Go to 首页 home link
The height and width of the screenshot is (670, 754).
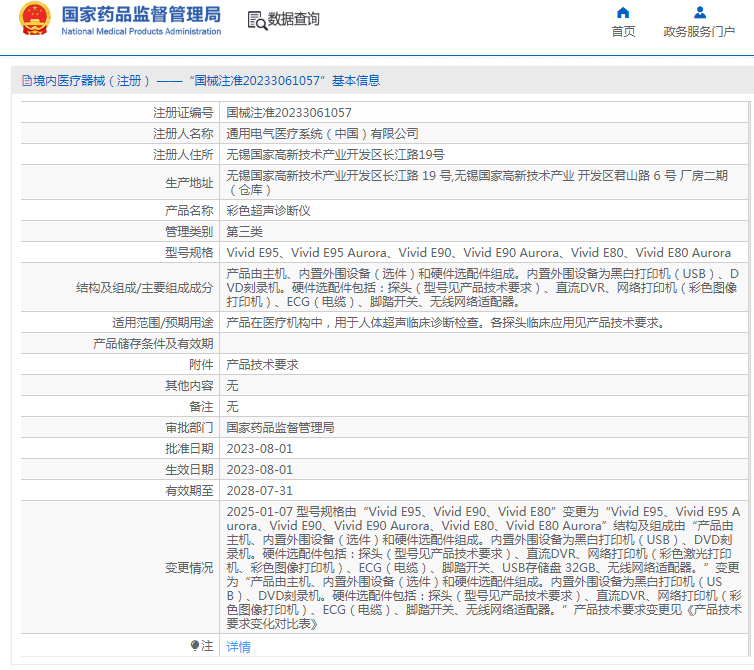pos(623,32)
